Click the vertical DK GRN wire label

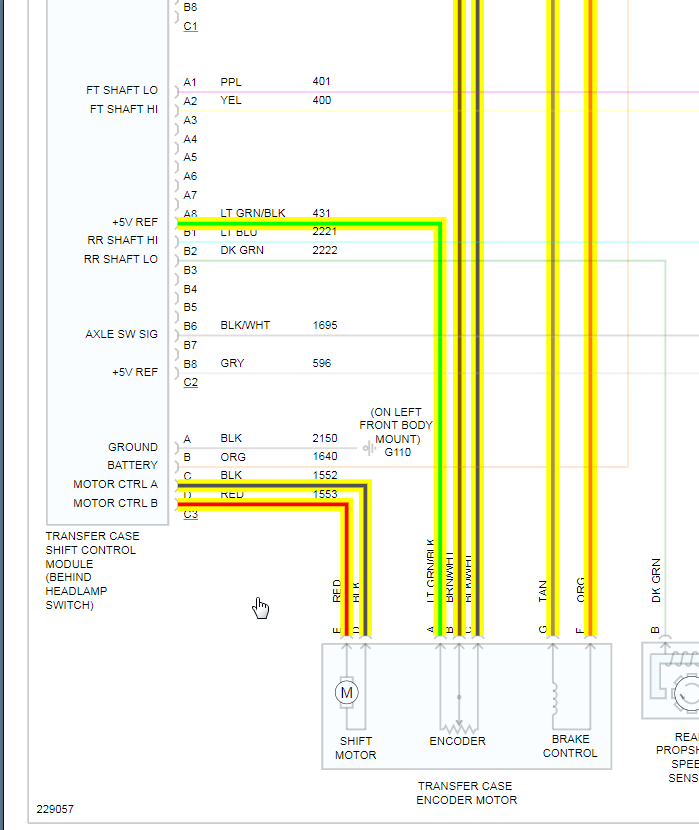pos(656,581)
